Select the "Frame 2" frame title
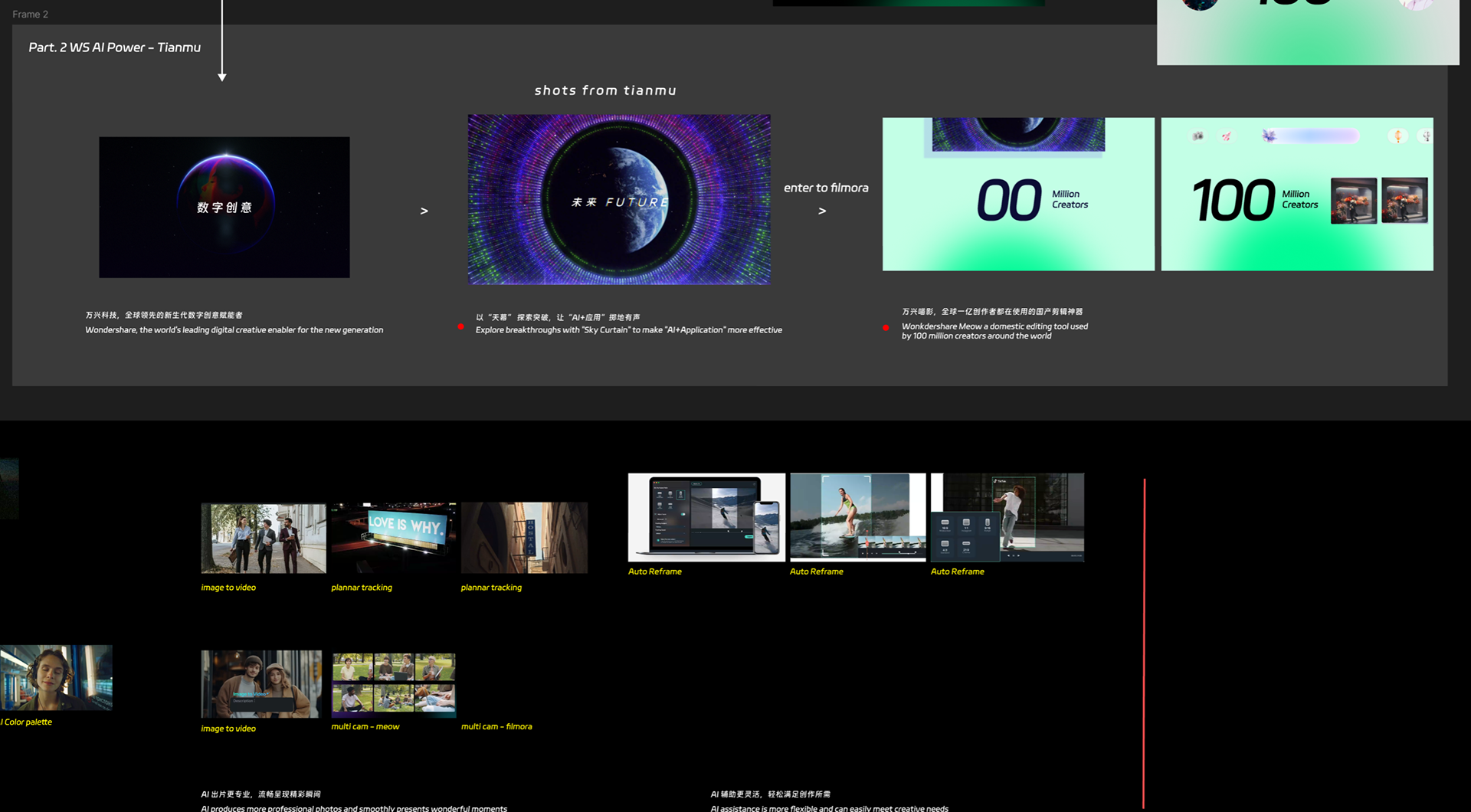This screenshot has width=1471, height=812. point(30,14)
